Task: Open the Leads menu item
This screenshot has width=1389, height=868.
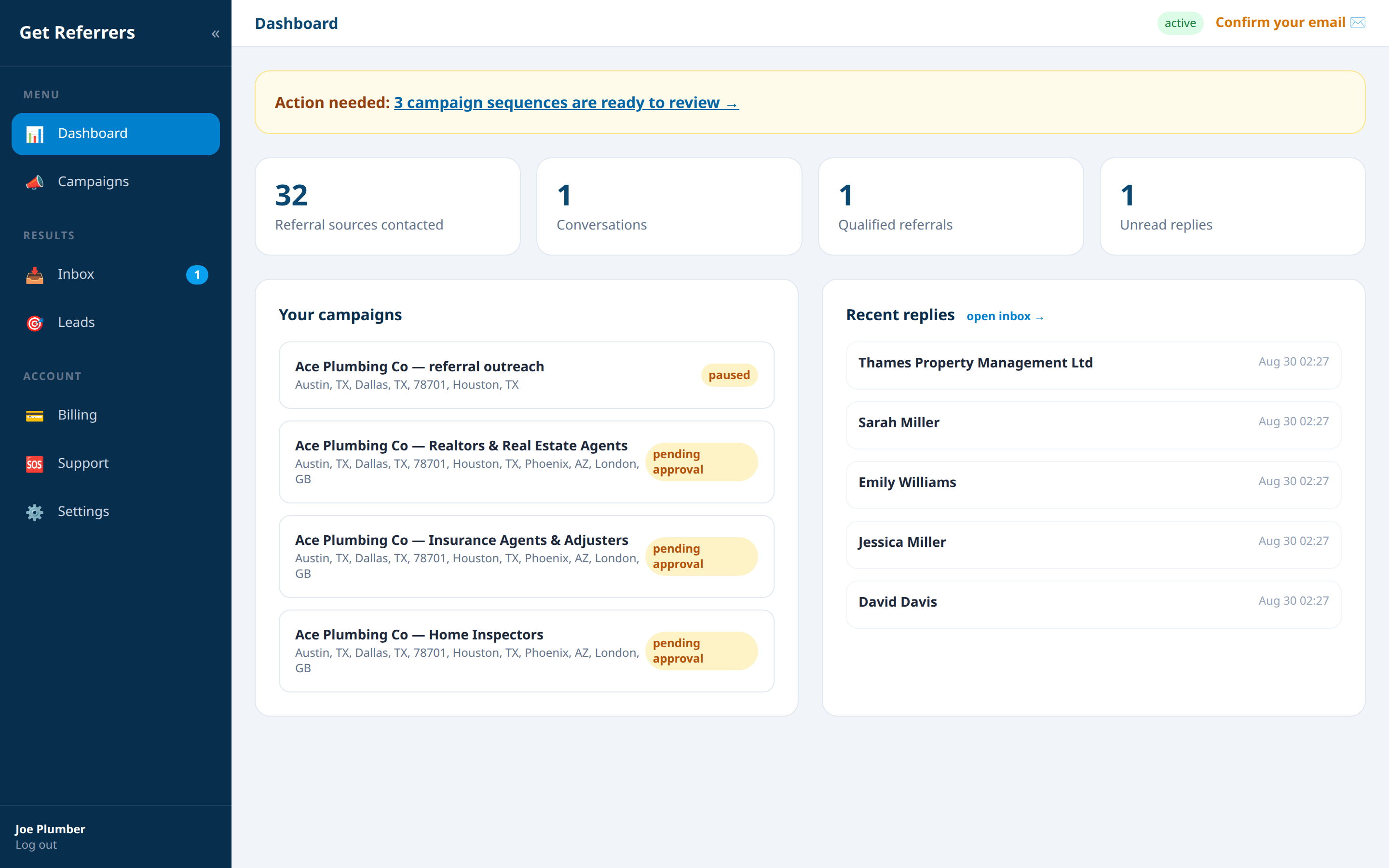Action: click(115, 323)
